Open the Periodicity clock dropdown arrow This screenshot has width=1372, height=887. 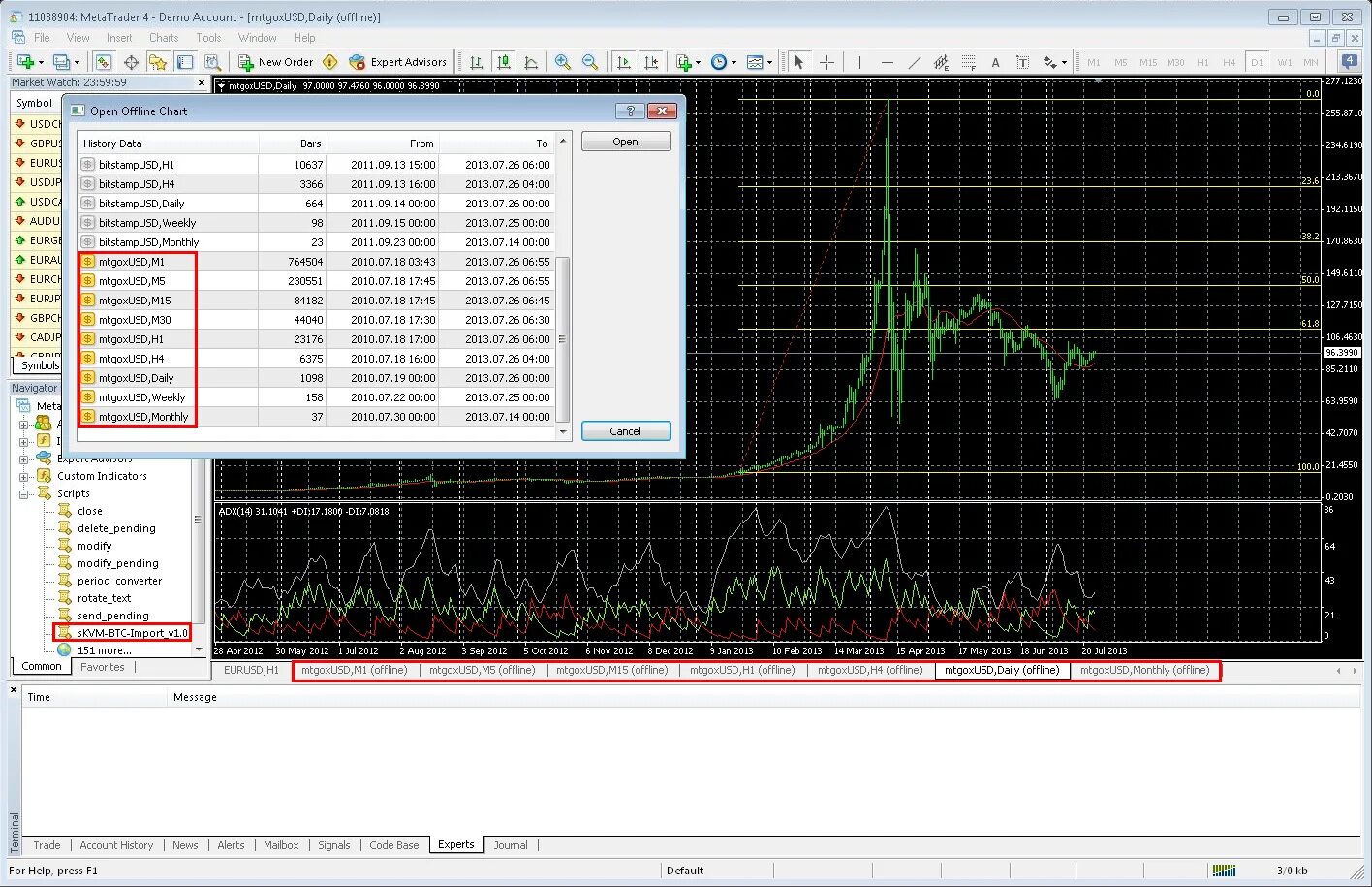click(733, 62)
